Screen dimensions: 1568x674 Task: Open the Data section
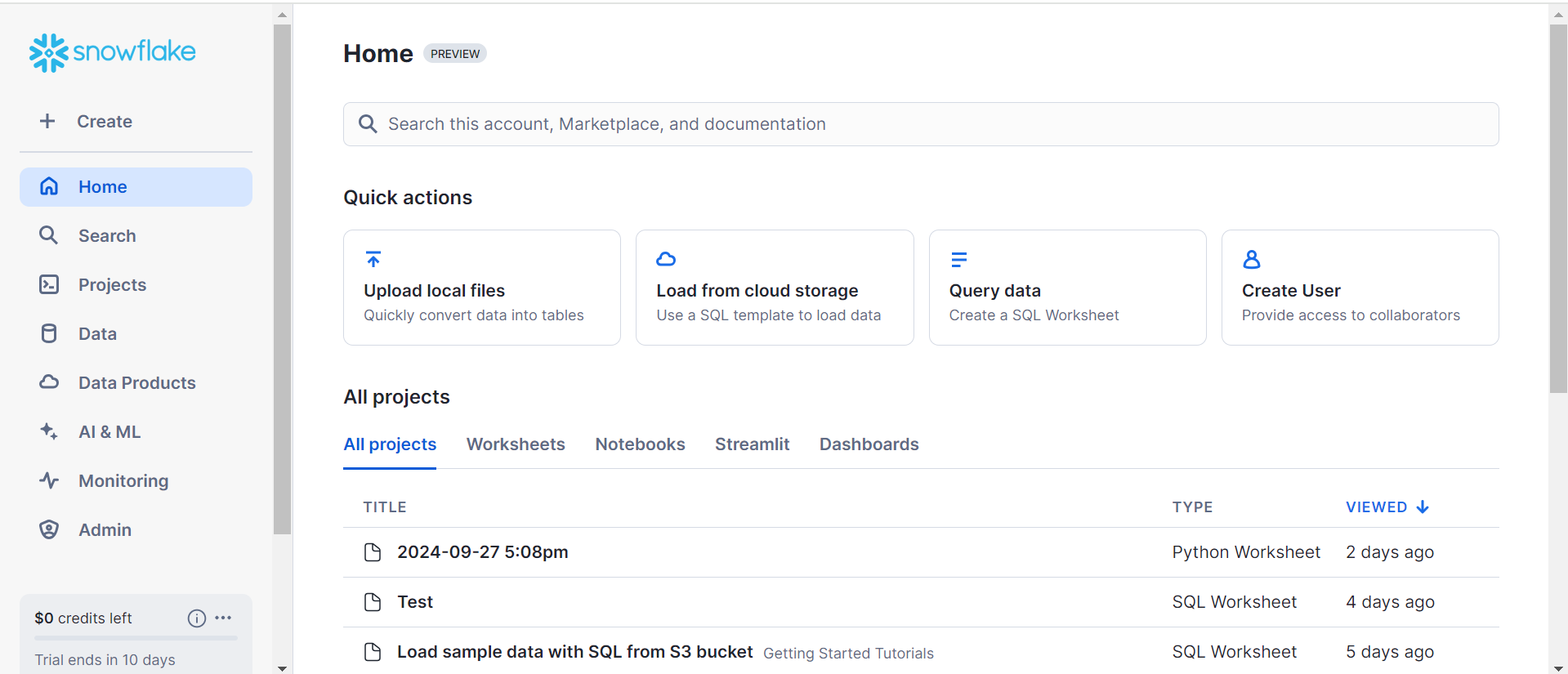(136, 334)
